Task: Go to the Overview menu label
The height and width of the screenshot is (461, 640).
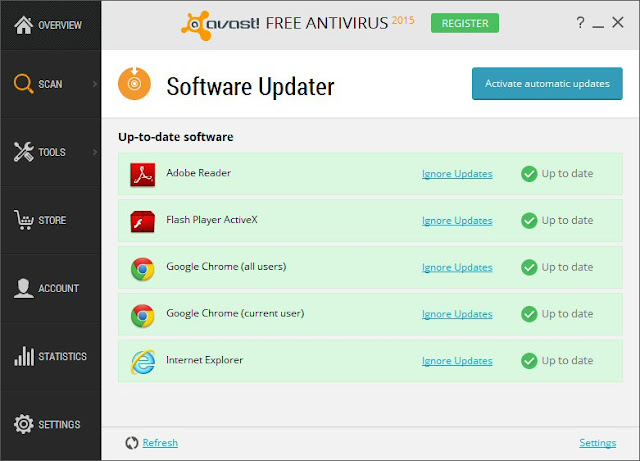Action: coord(60,25)
